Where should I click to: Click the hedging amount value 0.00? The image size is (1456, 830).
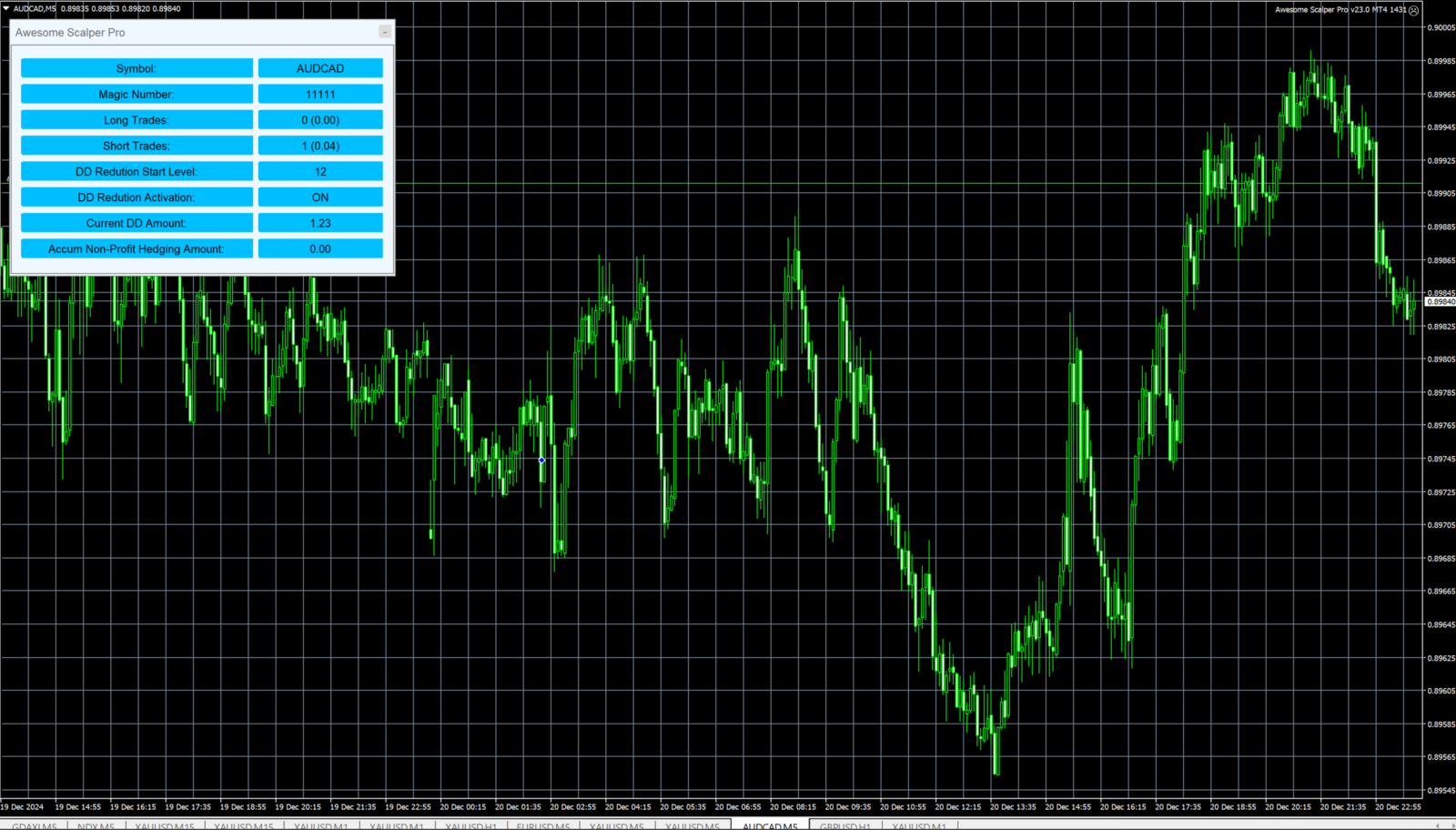pos(320,248)
